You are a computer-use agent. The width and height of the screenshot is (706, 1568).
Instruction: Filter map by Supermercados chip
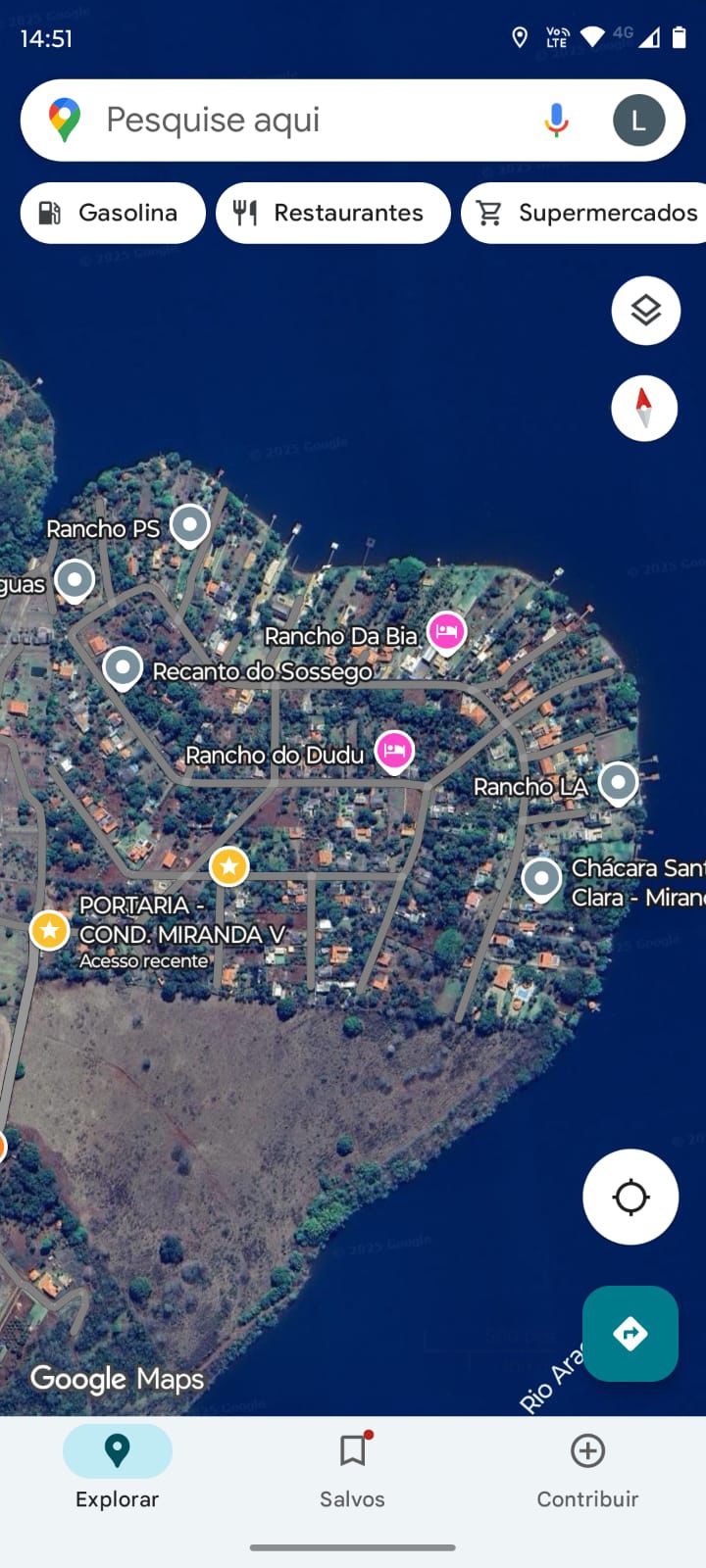[x=584, y=213]
